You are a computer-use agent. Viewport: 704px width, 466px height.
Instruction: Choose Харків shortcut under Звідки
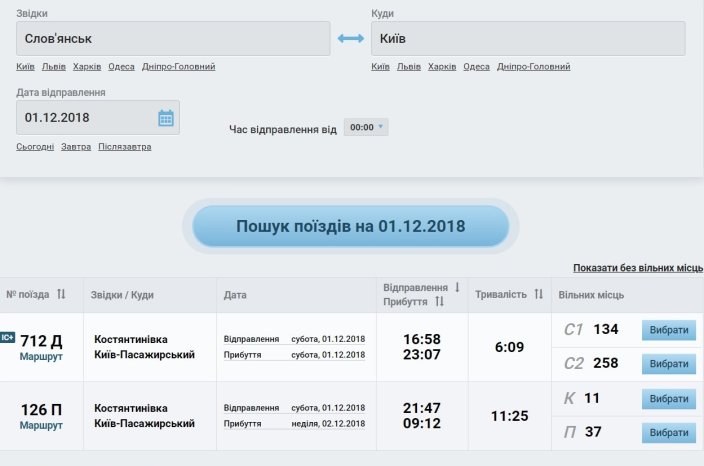[87, 66]
